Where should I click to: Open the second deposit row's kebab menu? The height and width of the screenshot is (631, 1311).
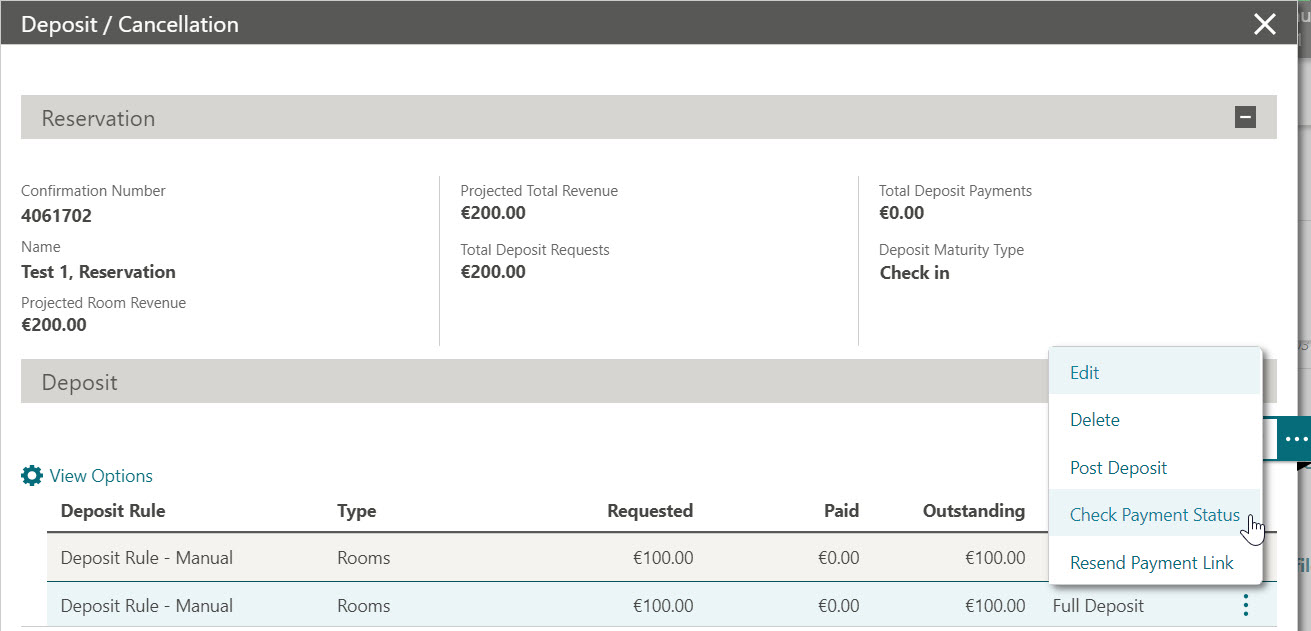pyautogui.click(x=1245, y=605)
